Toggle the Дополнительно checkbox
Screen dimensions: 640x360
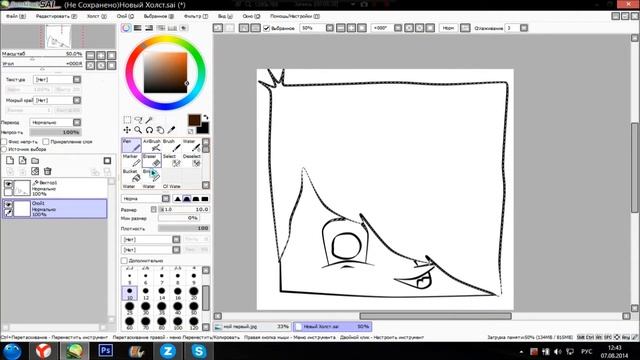(x=124, y=260)
